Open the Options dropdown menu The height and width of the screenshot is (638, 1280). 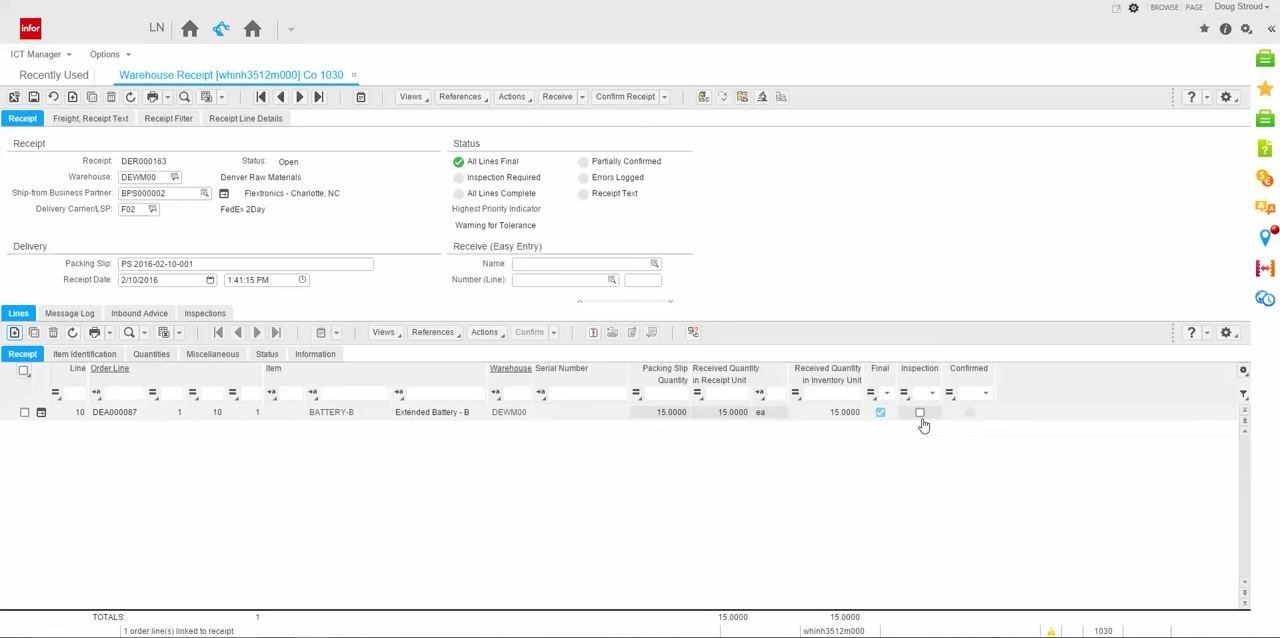(x=110, y=54)
